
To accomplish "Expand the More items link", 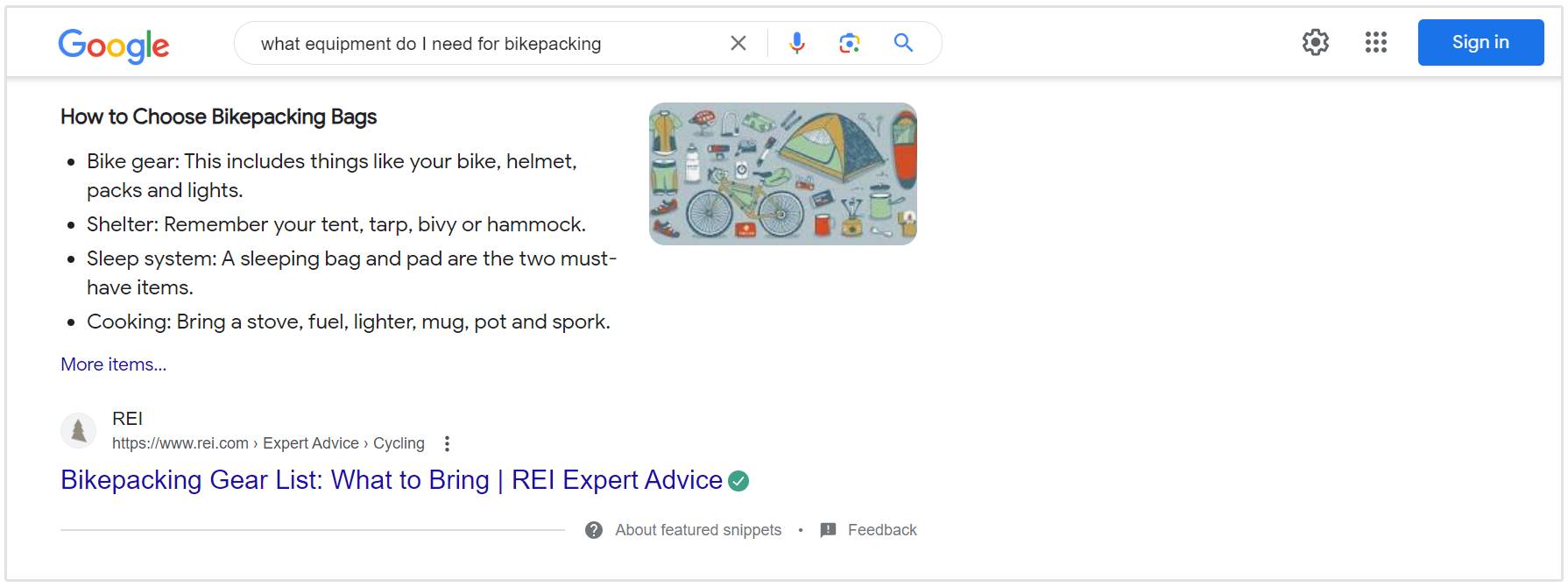I will tap(113, 364).
